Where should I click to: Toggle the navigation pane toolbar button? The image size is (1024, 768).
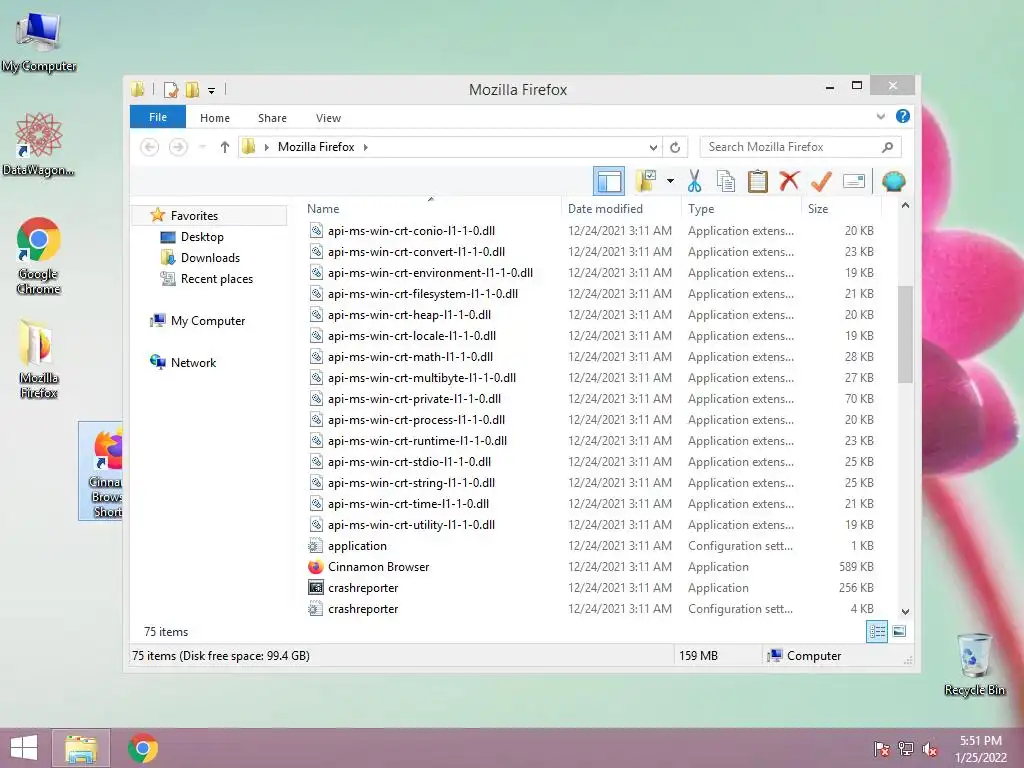point(609,181)
